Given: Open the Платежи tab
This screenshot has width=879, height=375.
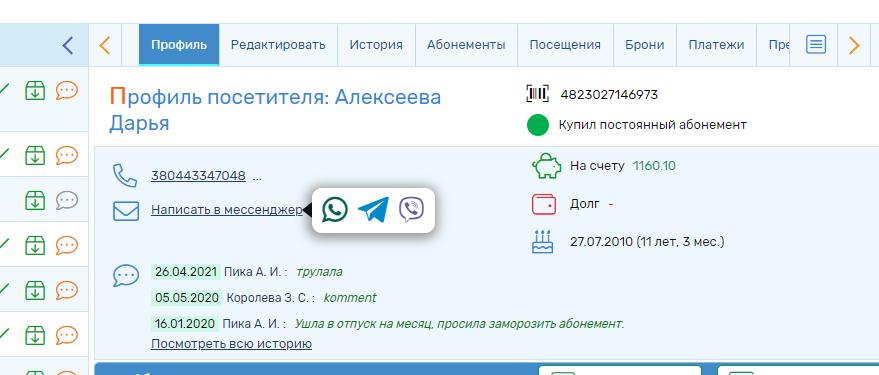Looking at the screenshot, I should 716,45.
